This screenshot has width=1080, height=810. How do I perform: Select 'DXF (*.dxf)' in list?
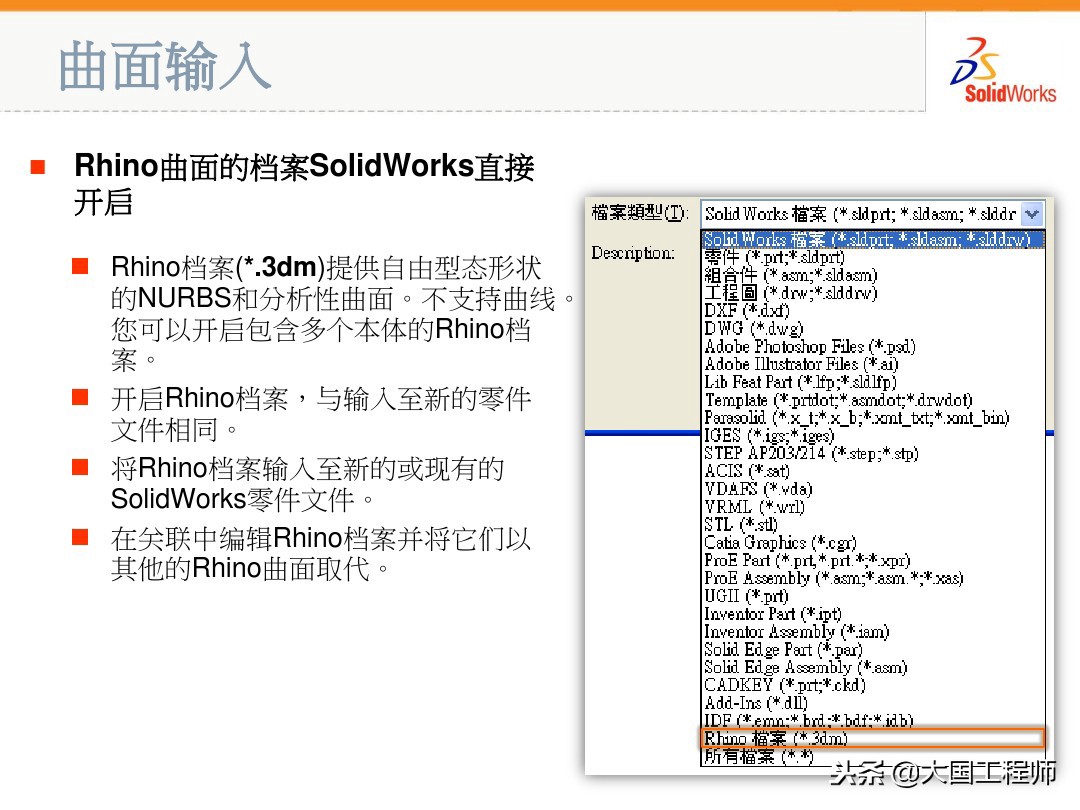[x=873, y=311]
